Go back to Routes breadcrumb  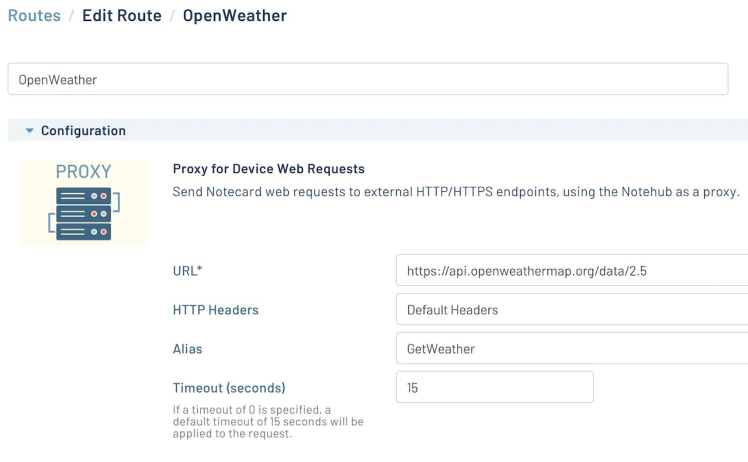34,16
